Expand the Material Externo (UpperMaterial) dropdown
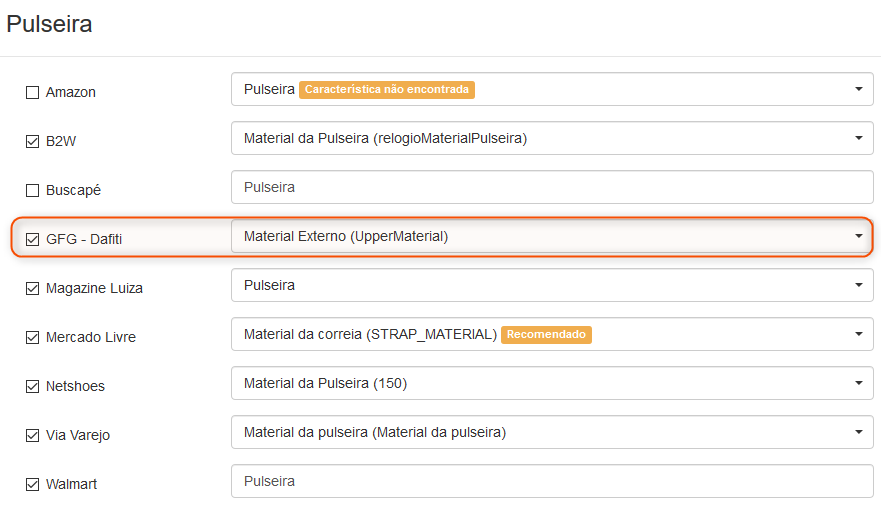Viewport: 881px width, 521px height. 552,236
